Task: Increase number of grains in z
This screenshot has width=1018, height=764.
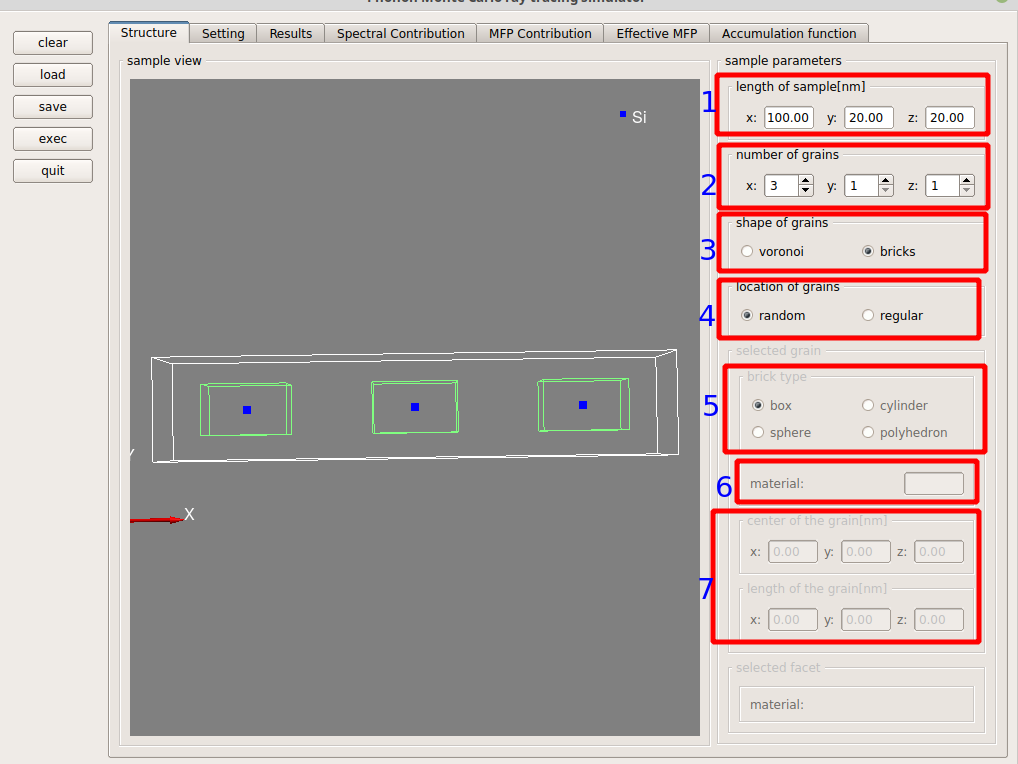Action: [x=967, y=180]
